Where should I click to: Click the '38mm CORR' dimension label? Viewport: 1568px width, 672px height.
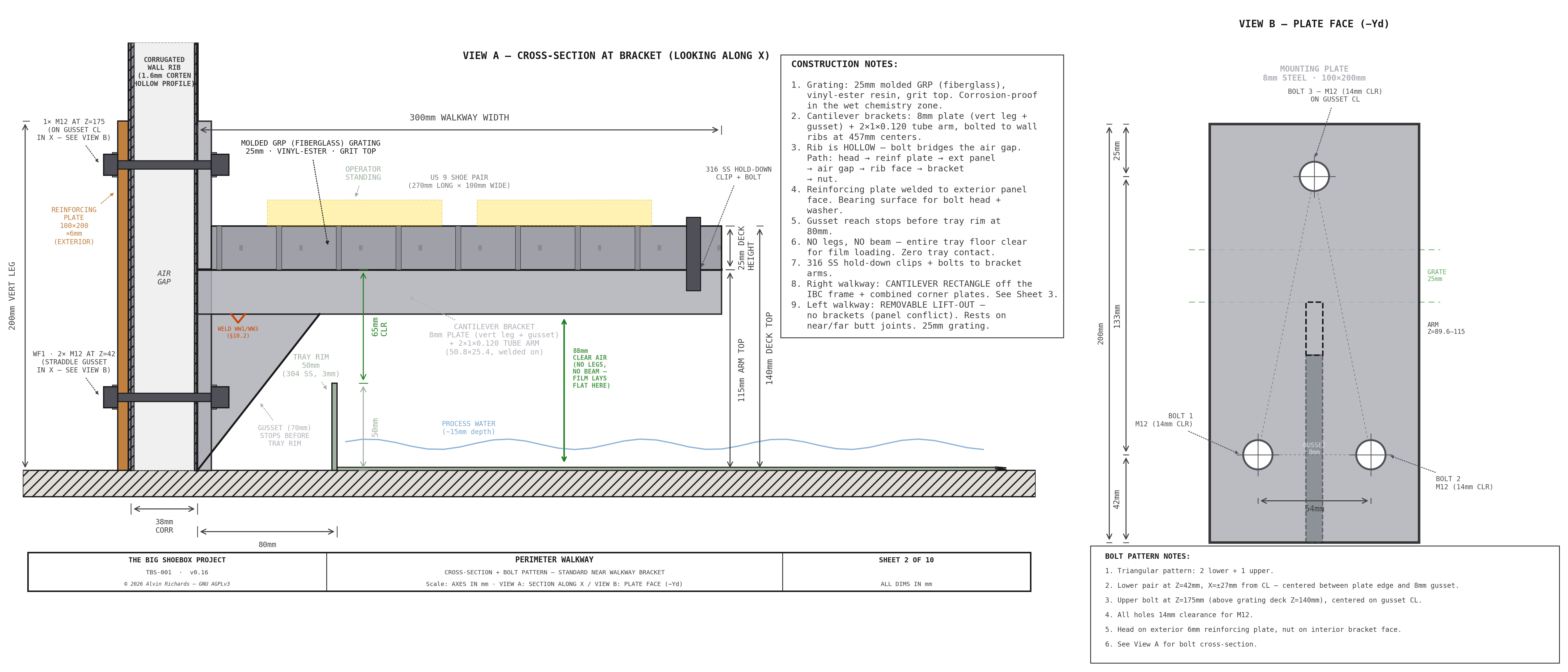tap(164, 526)
